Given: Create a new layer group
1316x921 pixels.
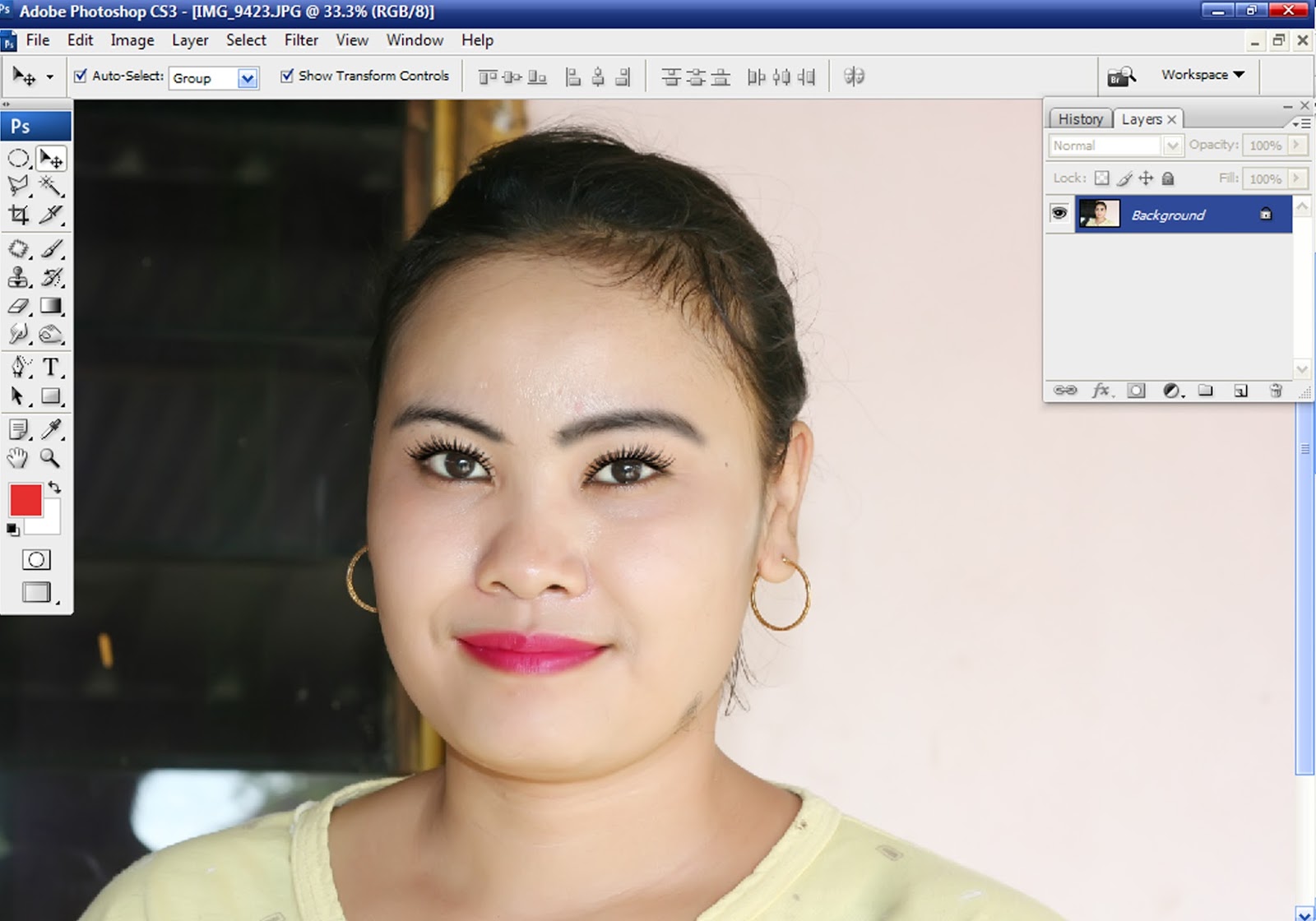Looking at the screenshot, I should pos(1206,390).
